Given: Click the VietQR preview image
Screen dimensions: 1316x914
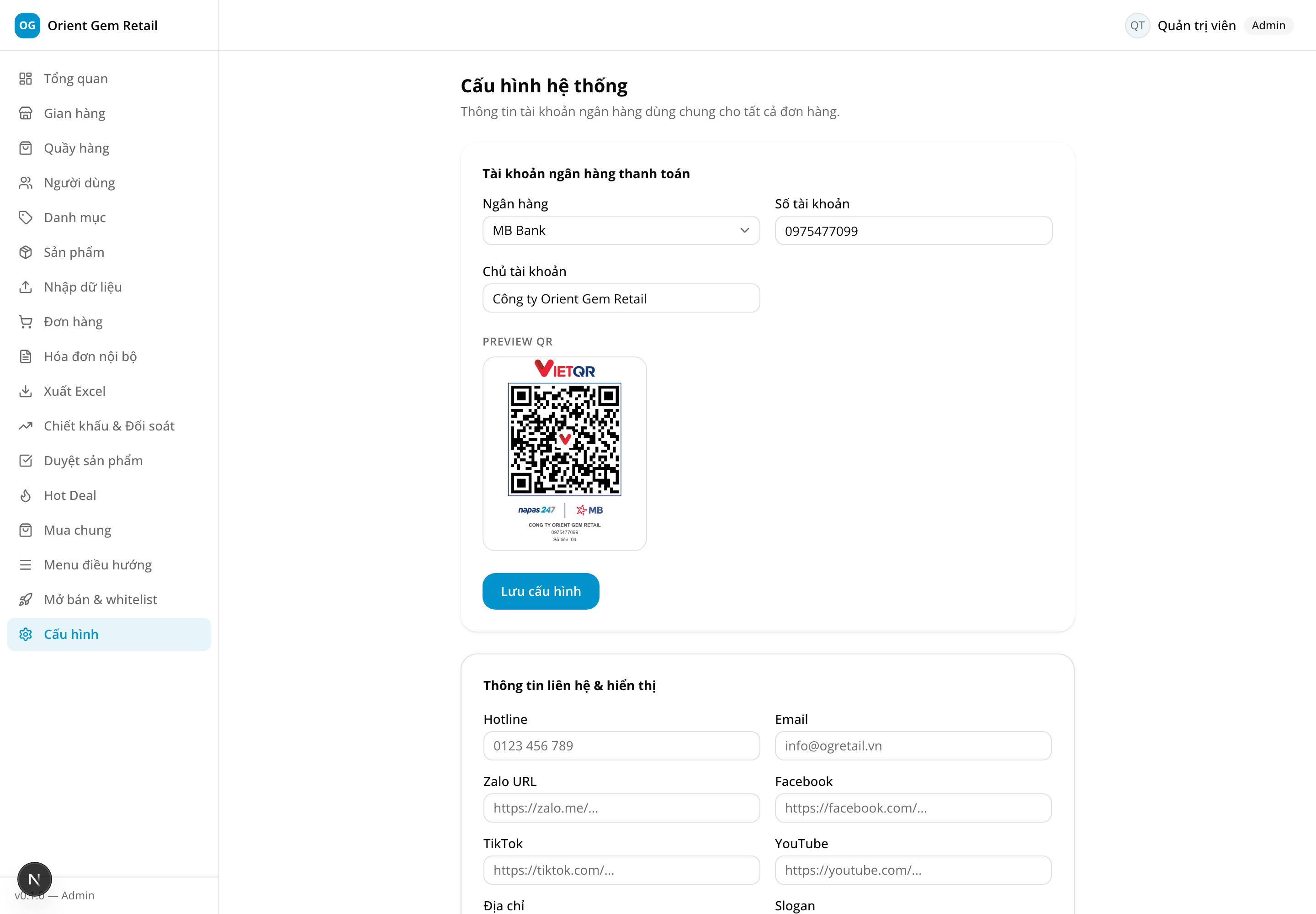Looking at the screenshot, I should coord(565,453).
